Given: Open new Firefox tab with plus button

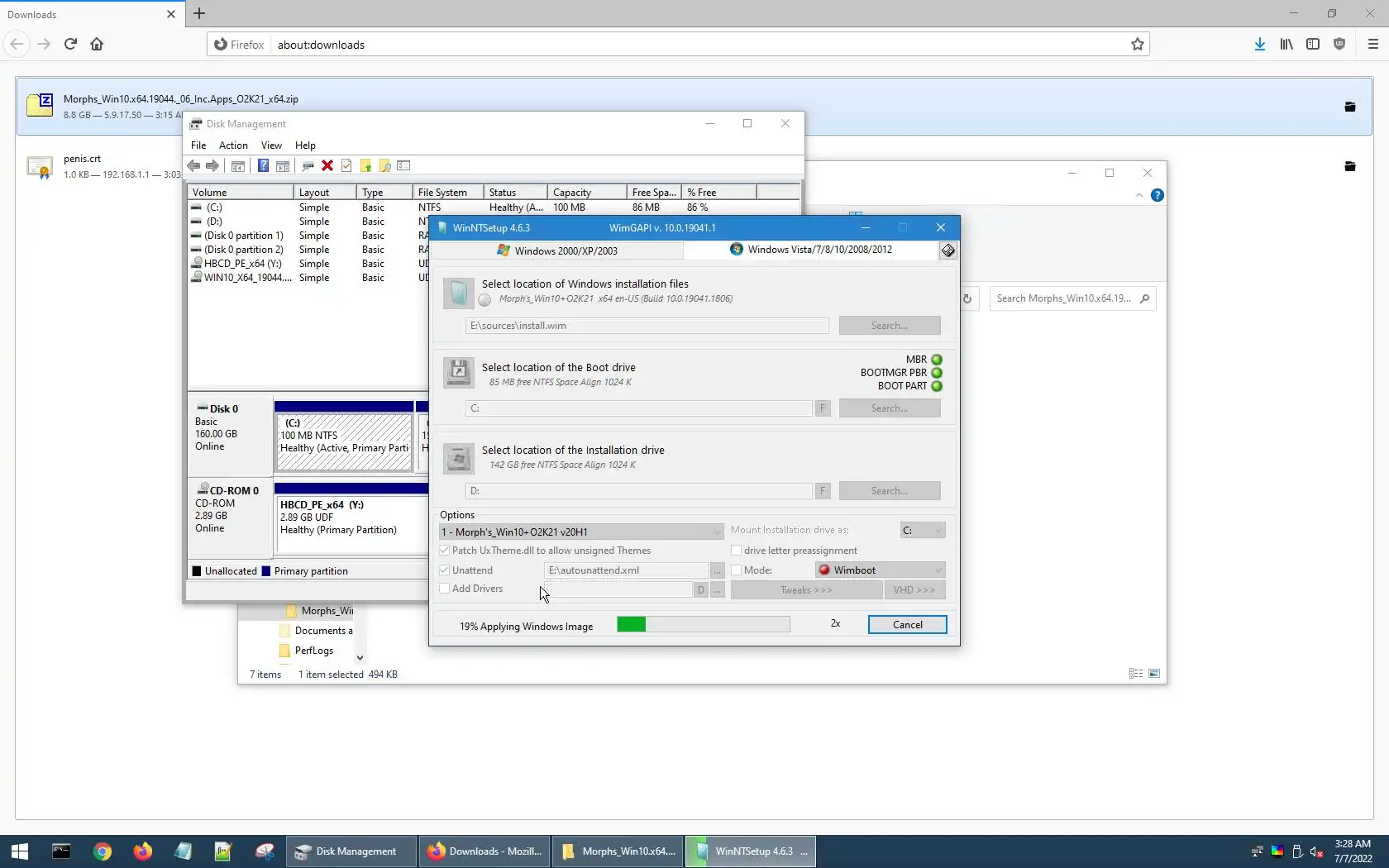Looking at the screenshot, I should click(x=199, y=14).
